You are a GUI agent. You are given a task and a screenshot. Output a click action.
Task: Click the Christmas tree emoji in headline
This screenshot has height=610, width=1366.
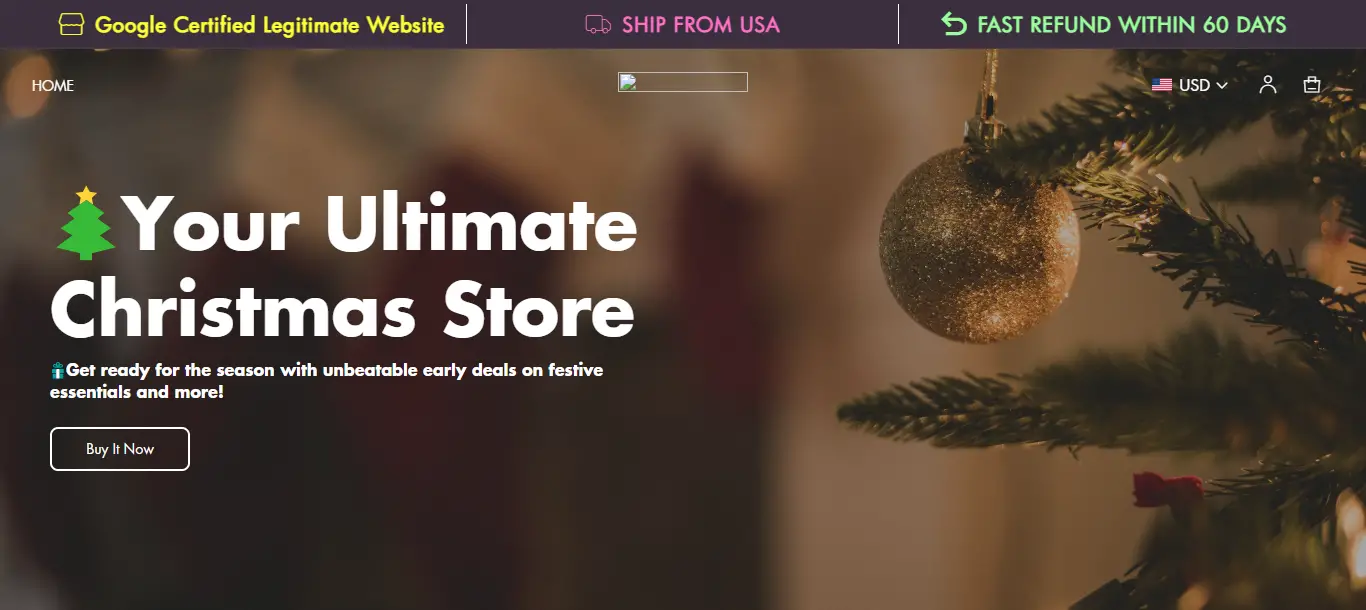[86, 223]
